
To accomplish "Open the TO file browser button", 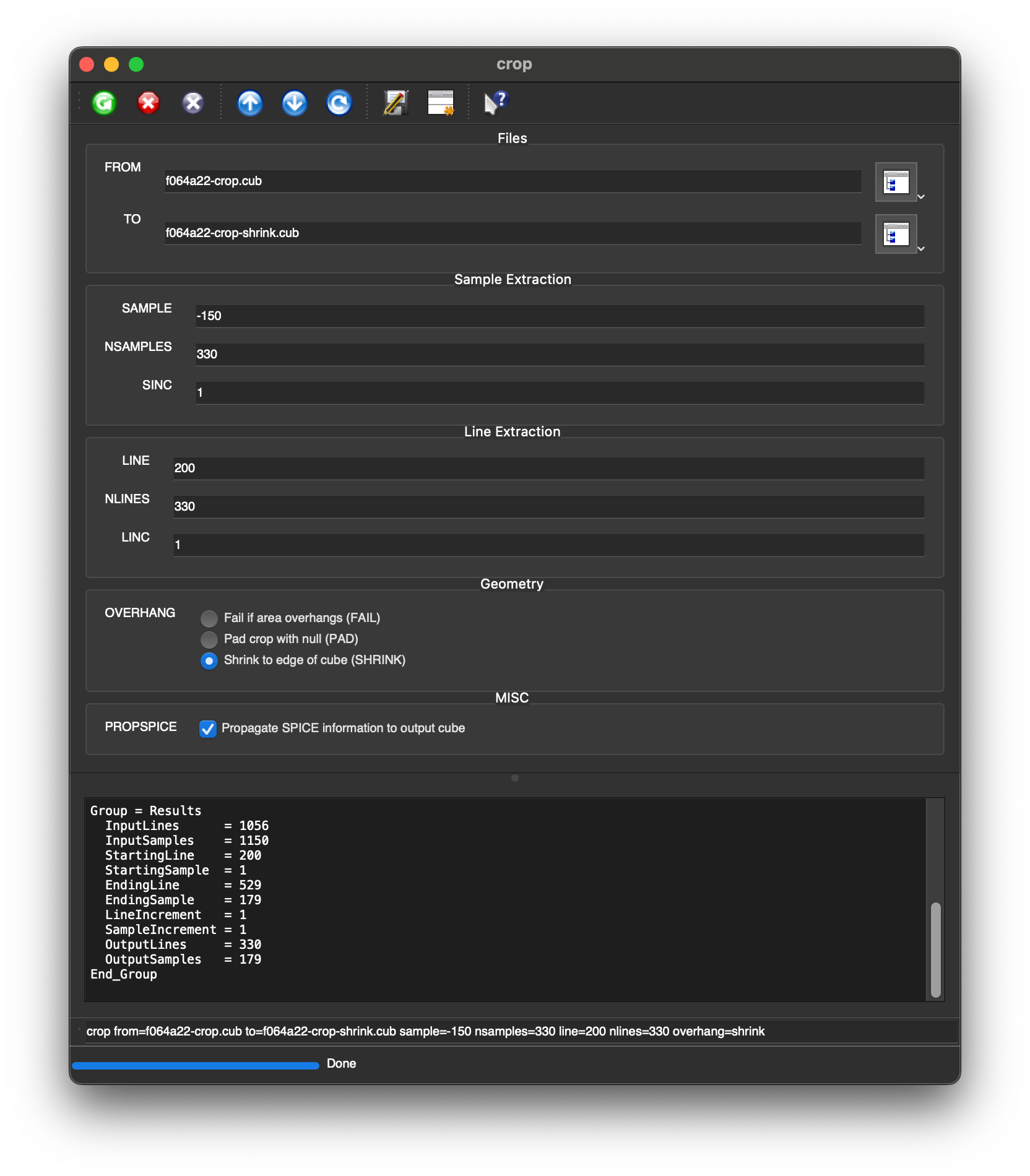I will pyautogui.click(x=896, y=235).
